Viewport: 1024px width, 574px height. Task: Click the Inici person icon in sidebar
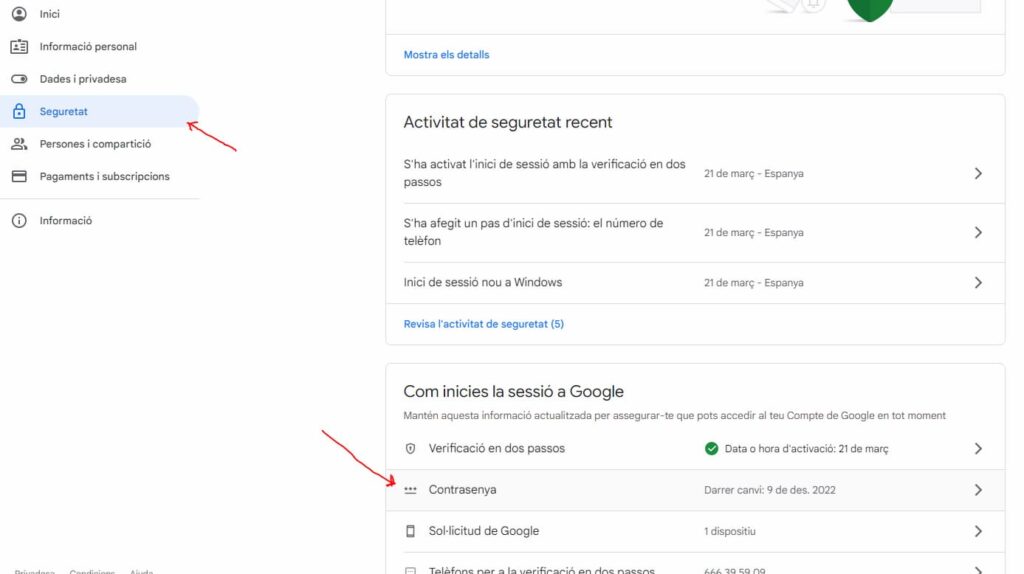(19, 14)
